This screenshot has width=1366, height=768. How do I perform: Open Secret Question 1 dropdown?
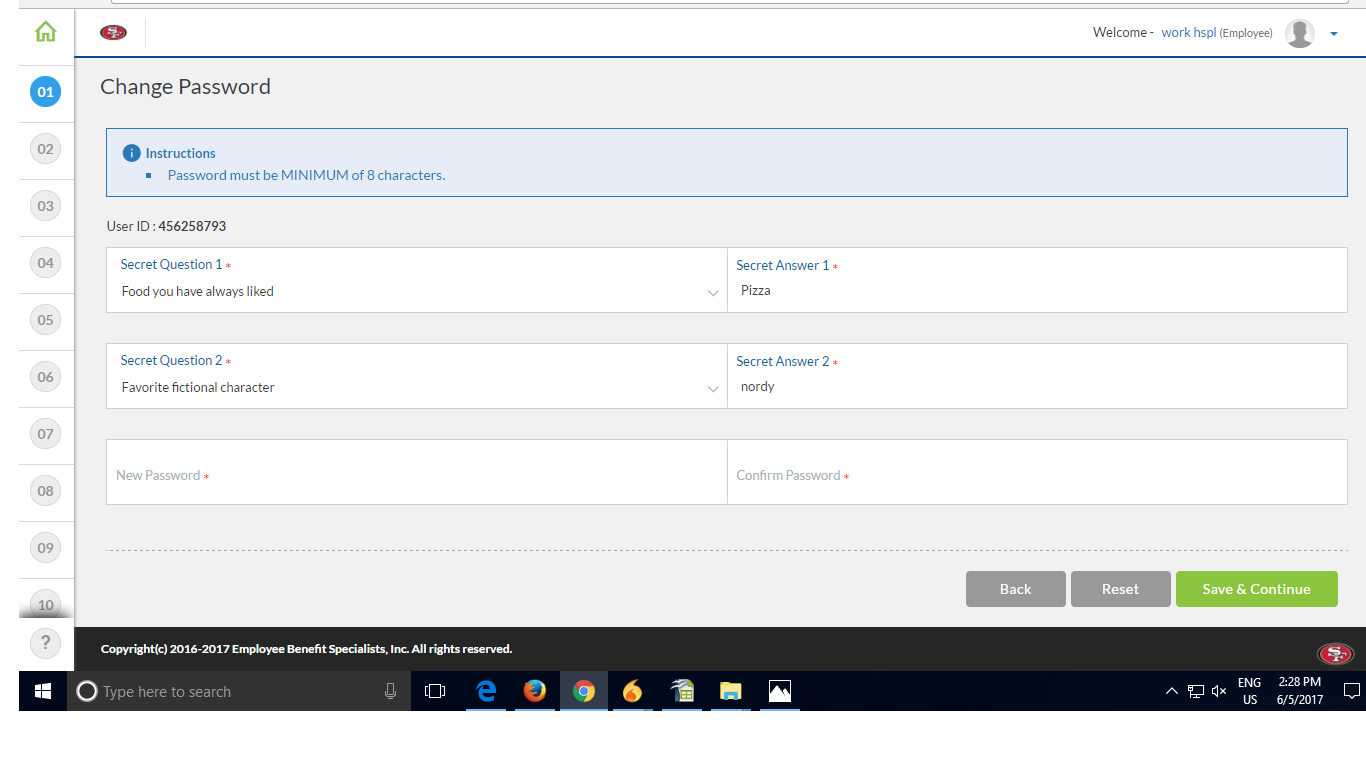[416, 280]
